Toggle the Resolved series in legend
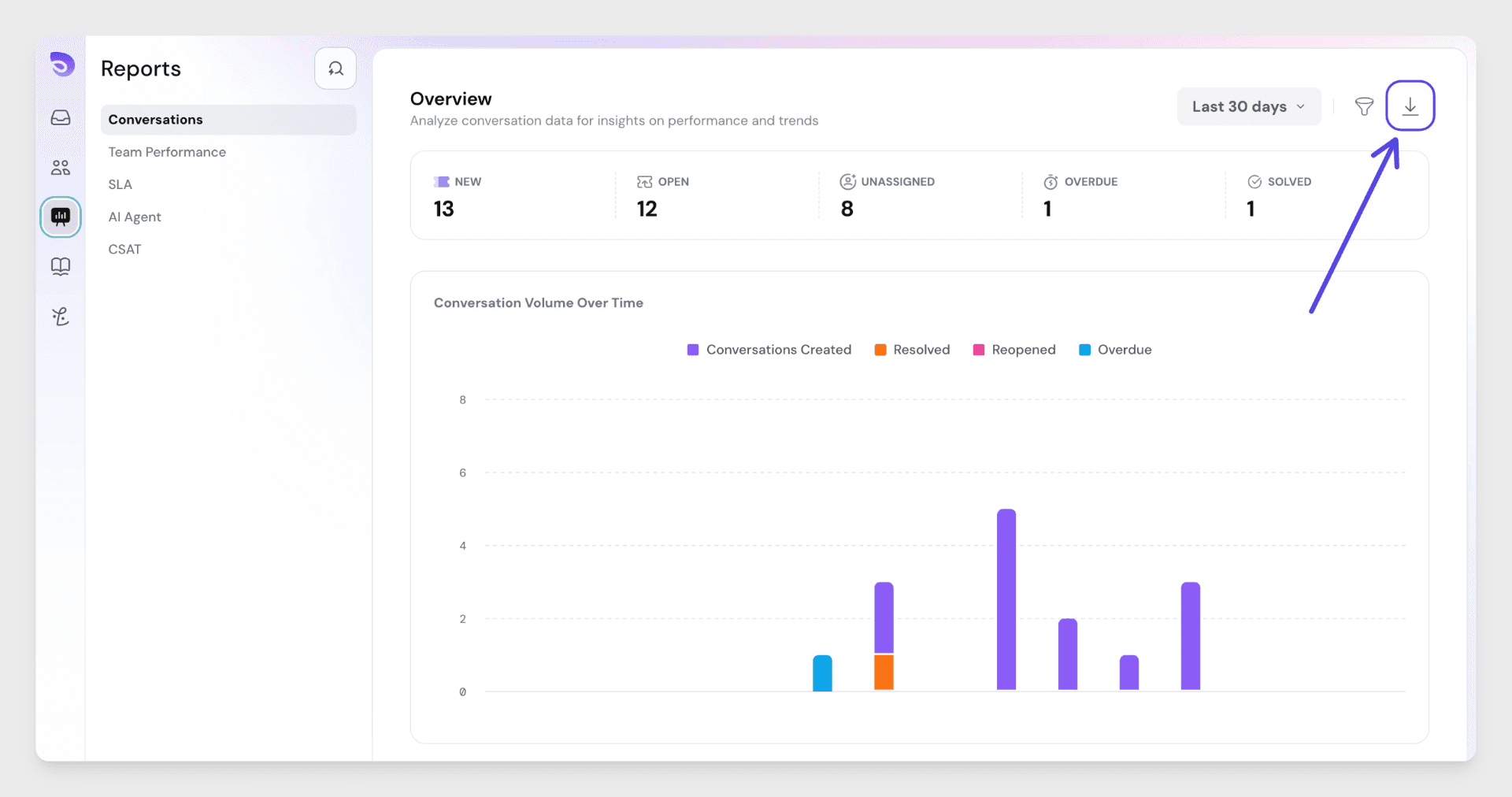This screenshot has width=1512, height=797. [x=912, y=350]
